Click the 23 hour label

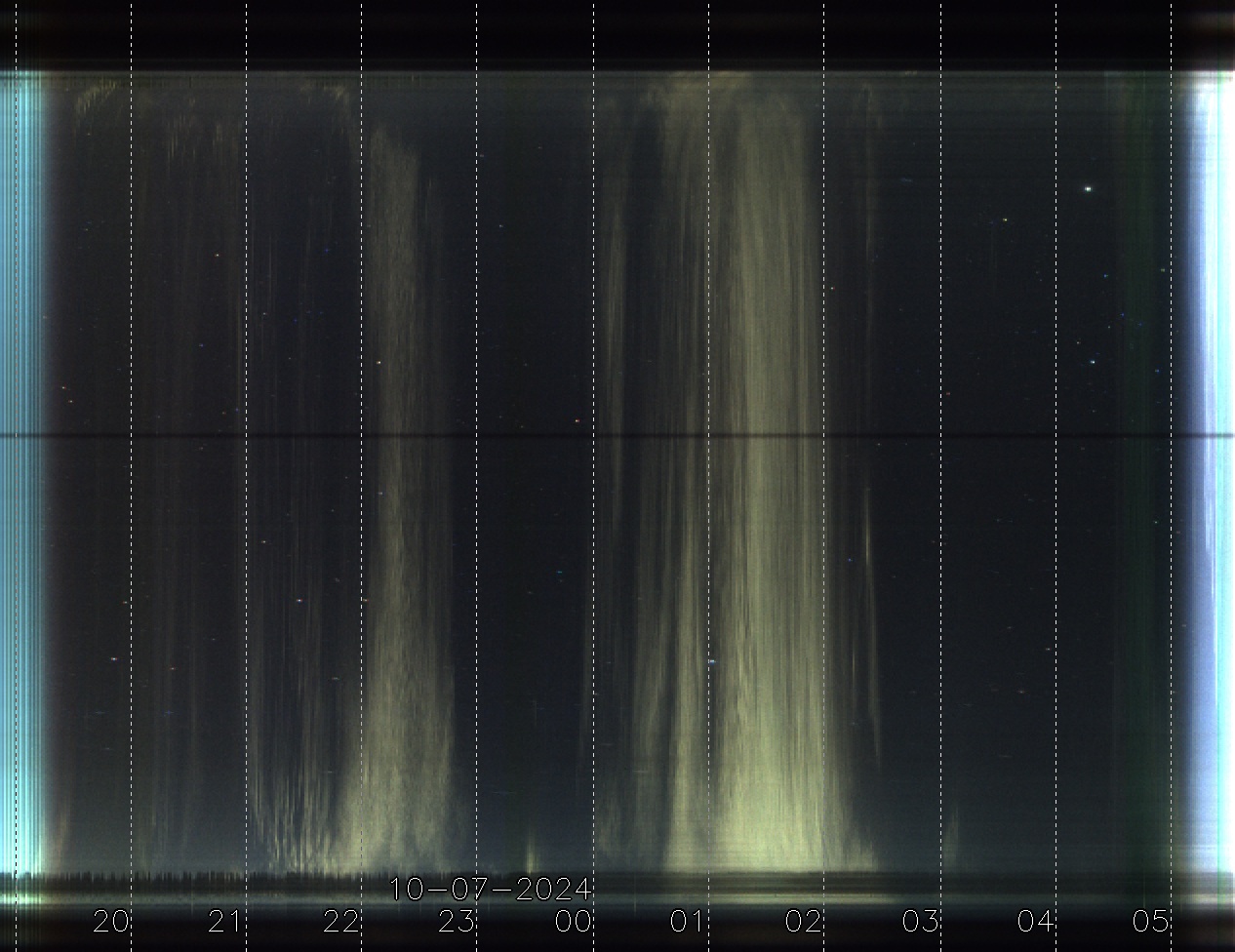pos(457,921)
